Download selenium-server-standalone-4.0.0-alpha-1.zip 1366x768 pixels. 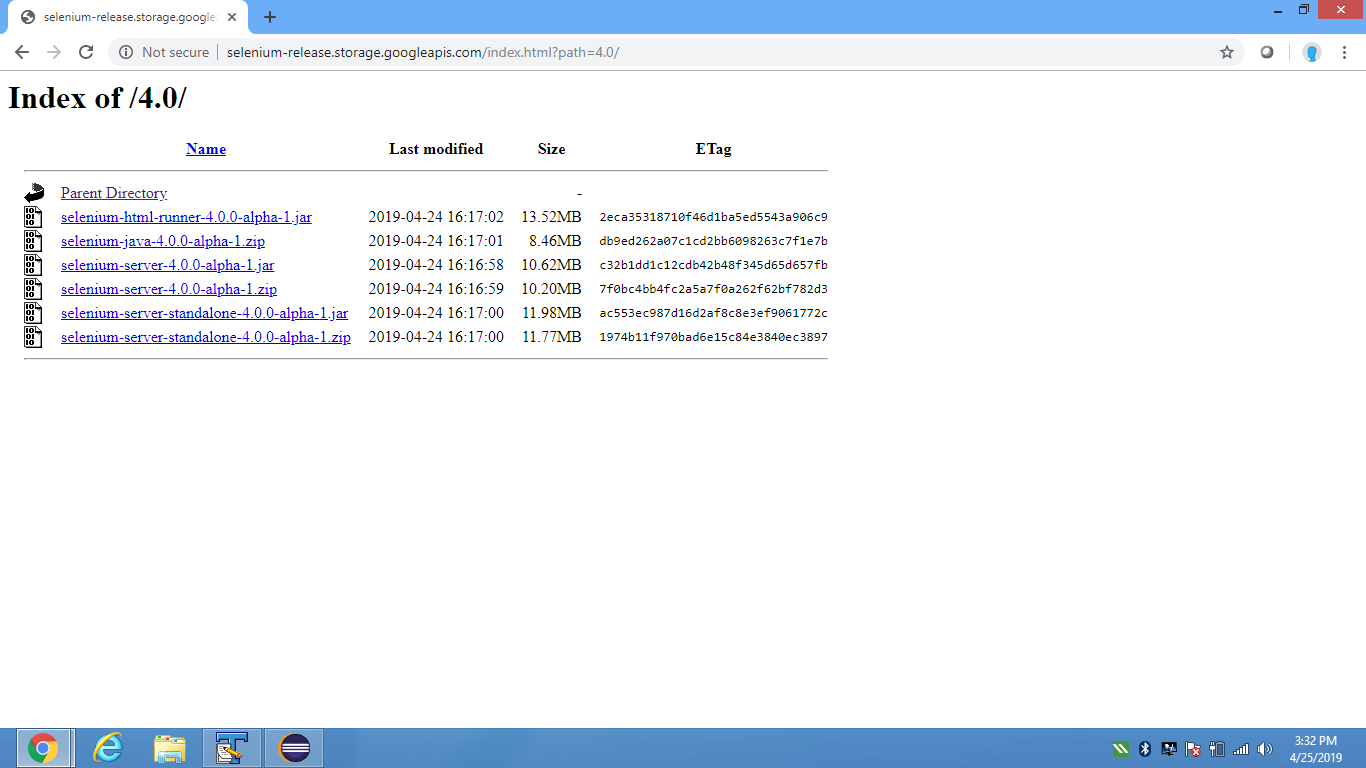[x=206, y=337]
